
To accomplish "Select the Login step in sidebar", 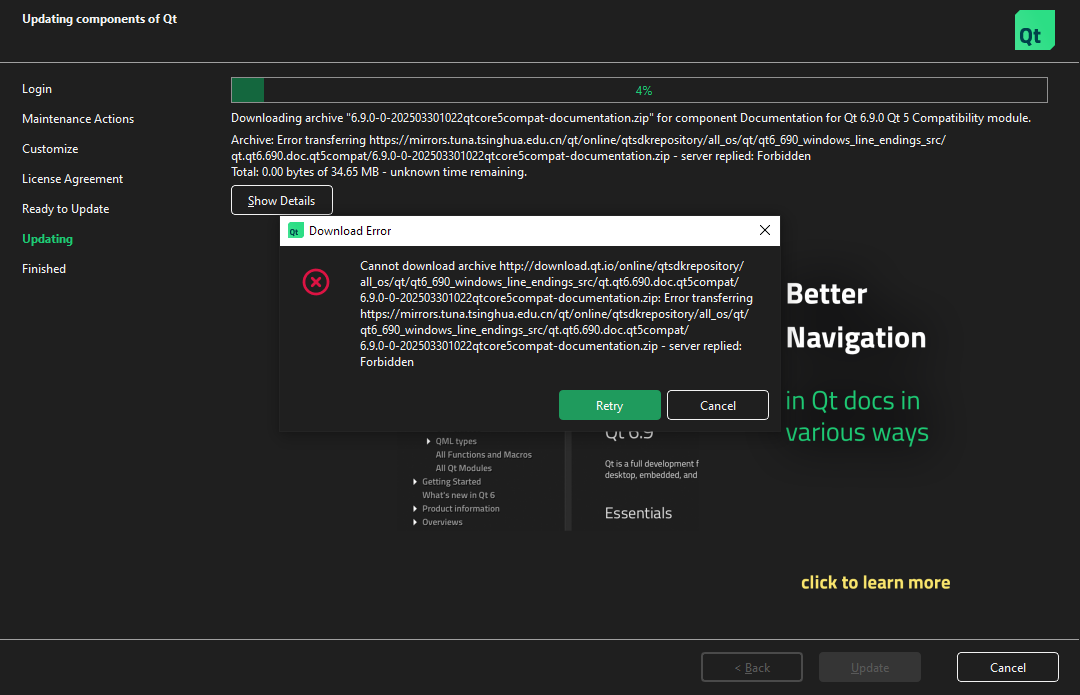I will [x=37, y=89].
